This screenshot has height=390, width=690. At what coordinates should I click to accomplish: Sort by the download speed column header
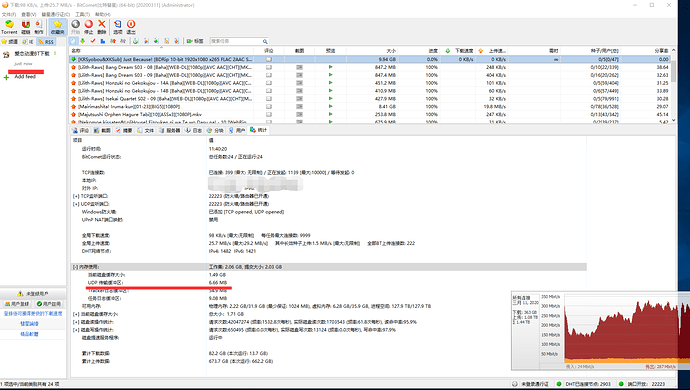pyautogui.click(x=458, y=51)
